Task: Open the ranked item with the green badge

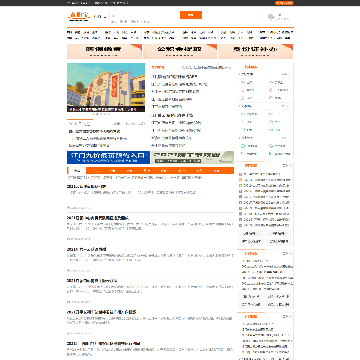Action: [264, 185]
